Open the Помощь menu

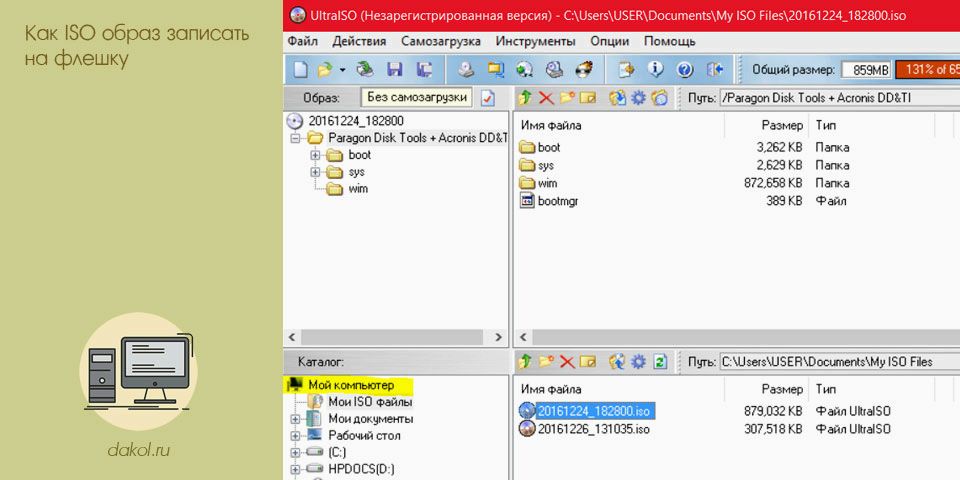670,42
